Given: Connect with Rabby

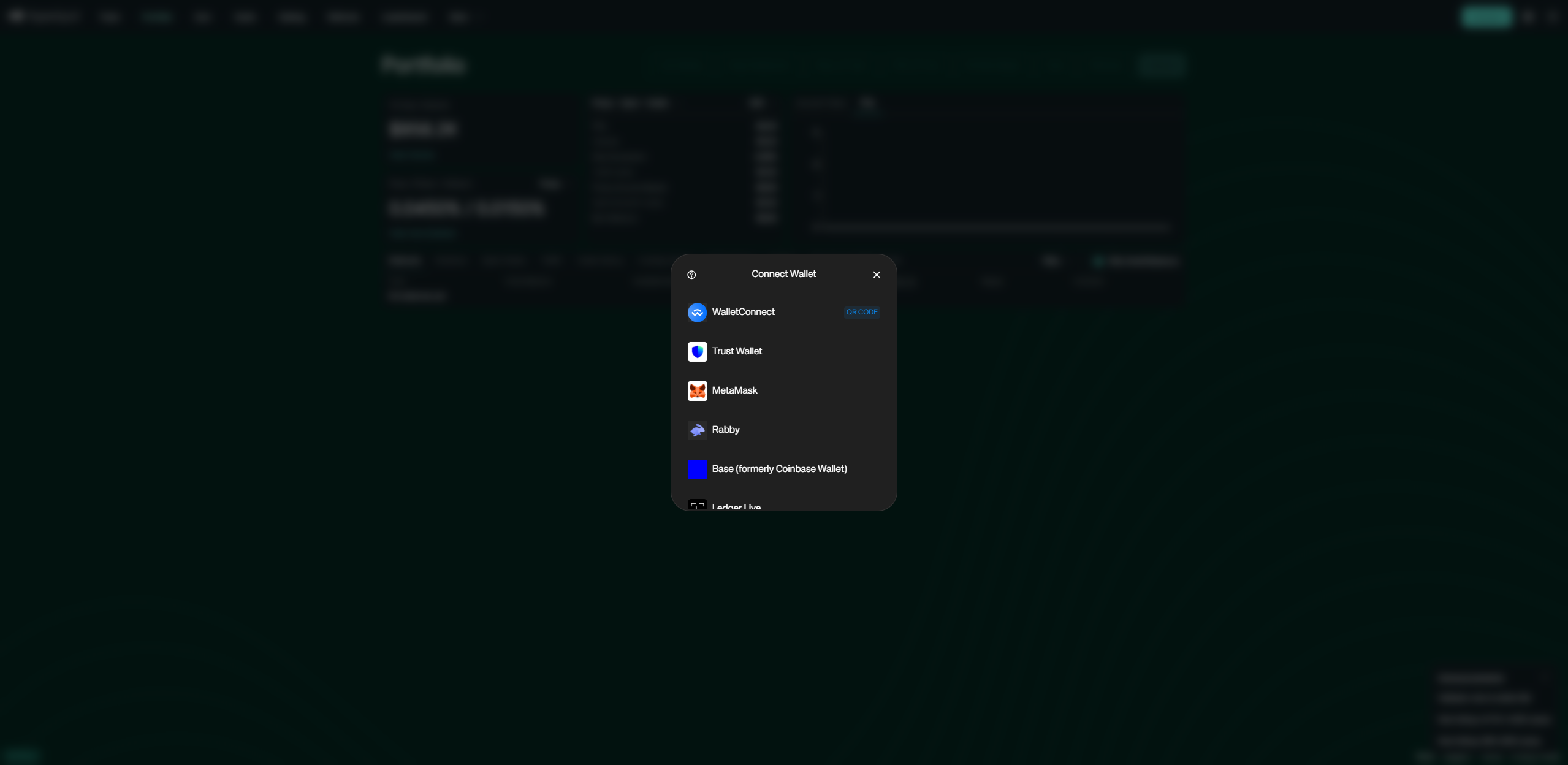Looking at the screenshot, I should point(783,430).
